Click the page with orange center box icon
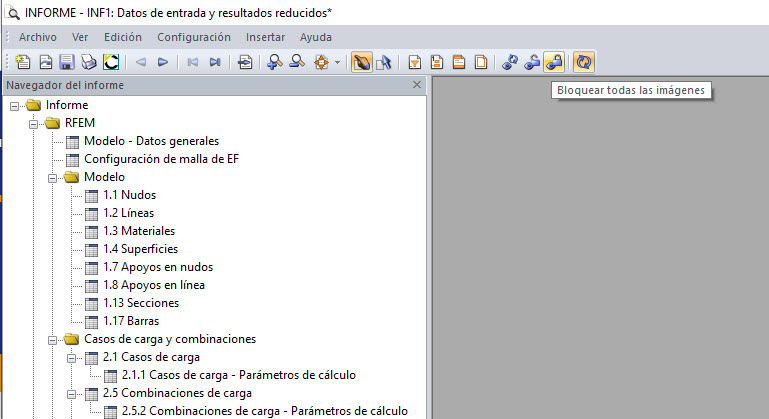 tap(436, 62)
